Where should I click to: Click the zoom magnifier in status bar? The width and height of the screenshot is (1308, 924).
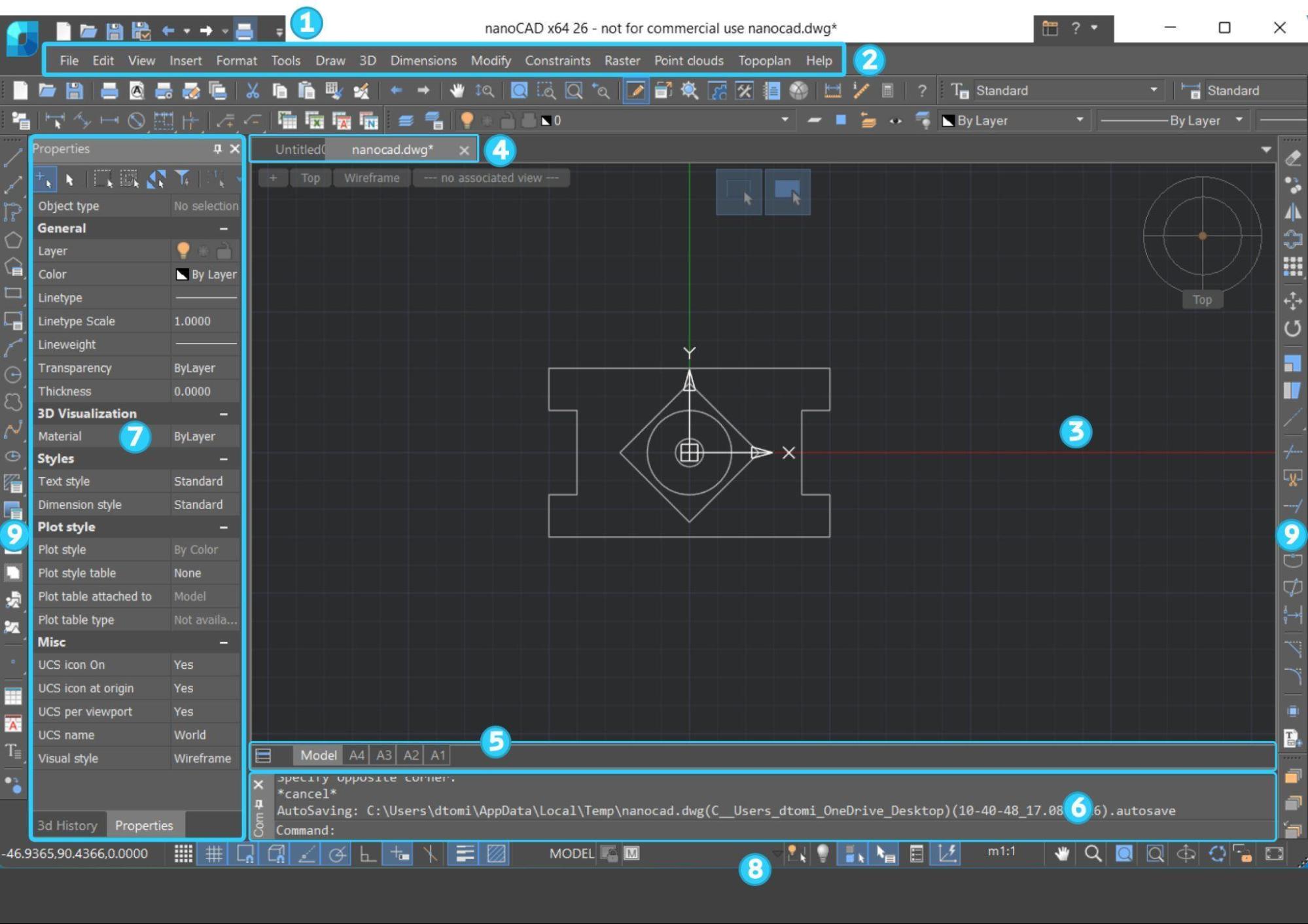pyautogui.click(x=1092, y=853)
